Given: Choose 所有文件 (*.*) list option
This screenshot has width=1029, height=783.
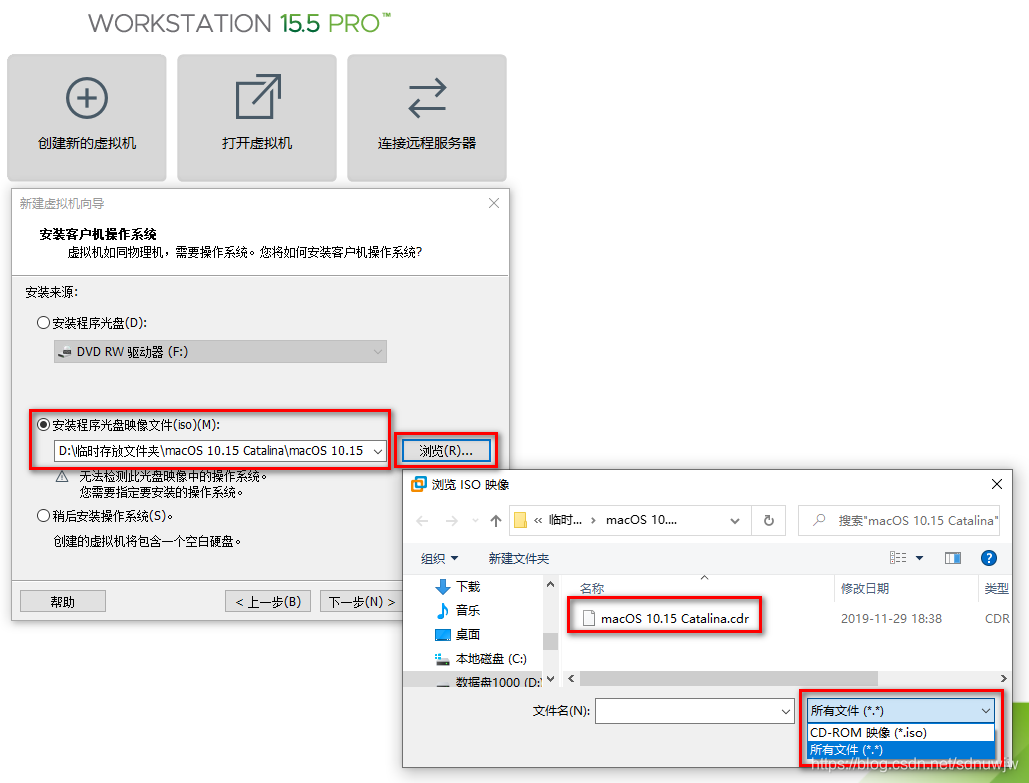Looking at the screenshot, I should (900, 750).
